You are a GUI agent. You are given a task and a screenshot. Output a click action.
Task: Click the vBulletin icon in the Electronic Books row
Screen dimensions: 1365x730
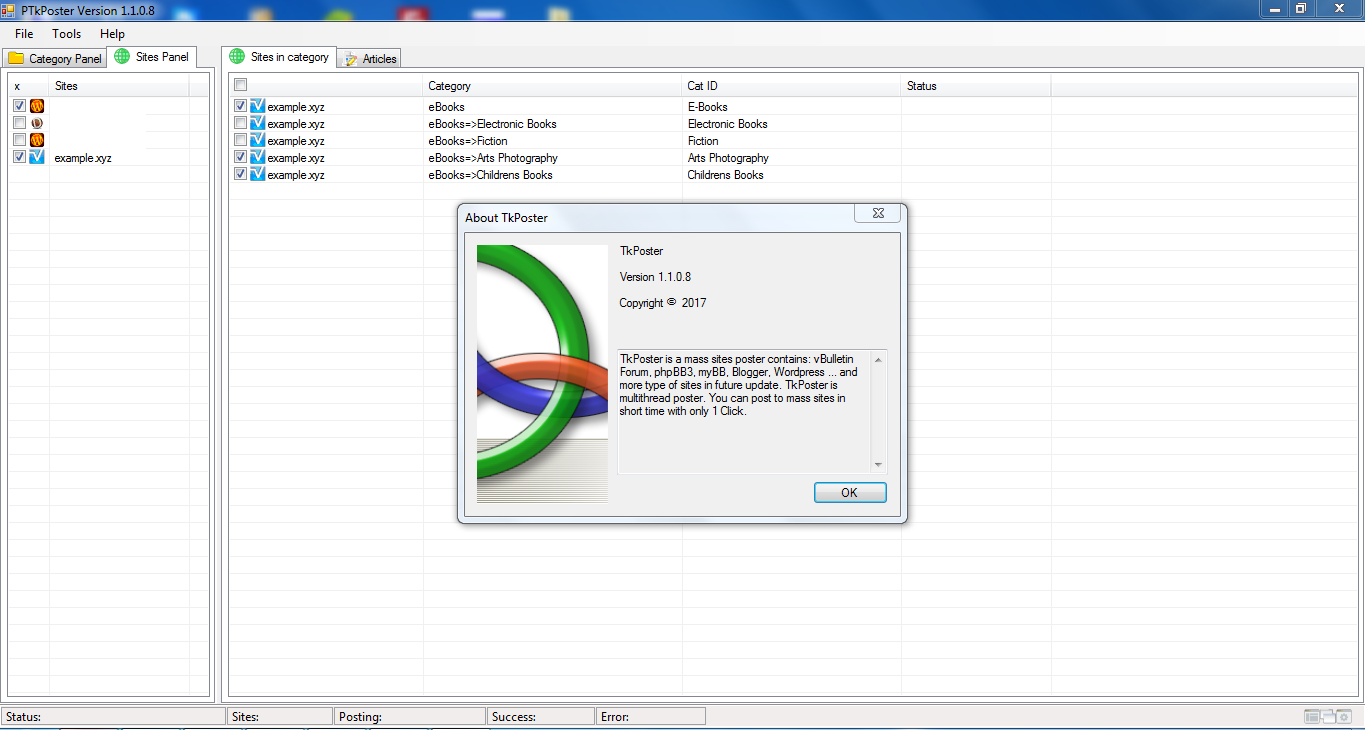click(257, 123)
